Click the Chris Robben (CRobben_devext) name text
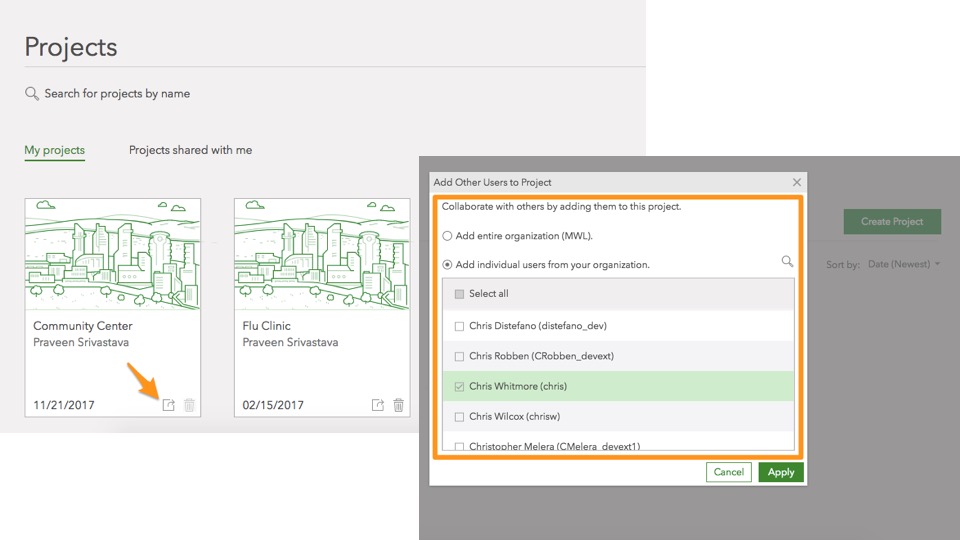Image resolution: width=960 pixels, height=540 pixels. 541,356
